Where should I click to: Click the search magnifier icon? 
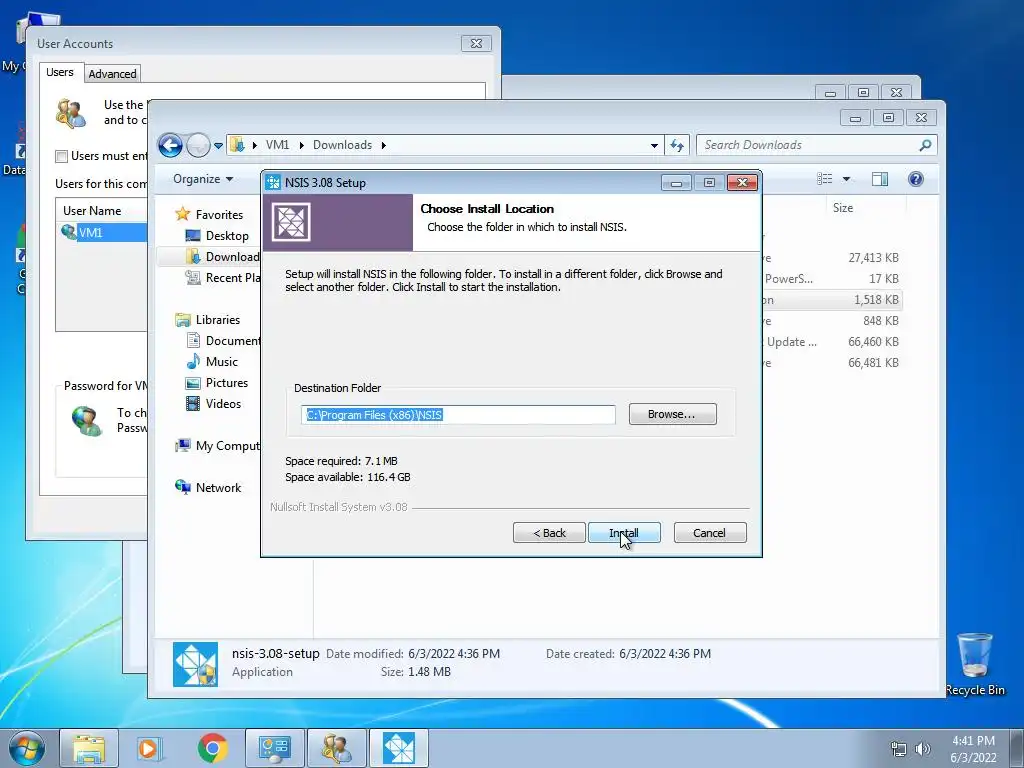tap(925, 145)
